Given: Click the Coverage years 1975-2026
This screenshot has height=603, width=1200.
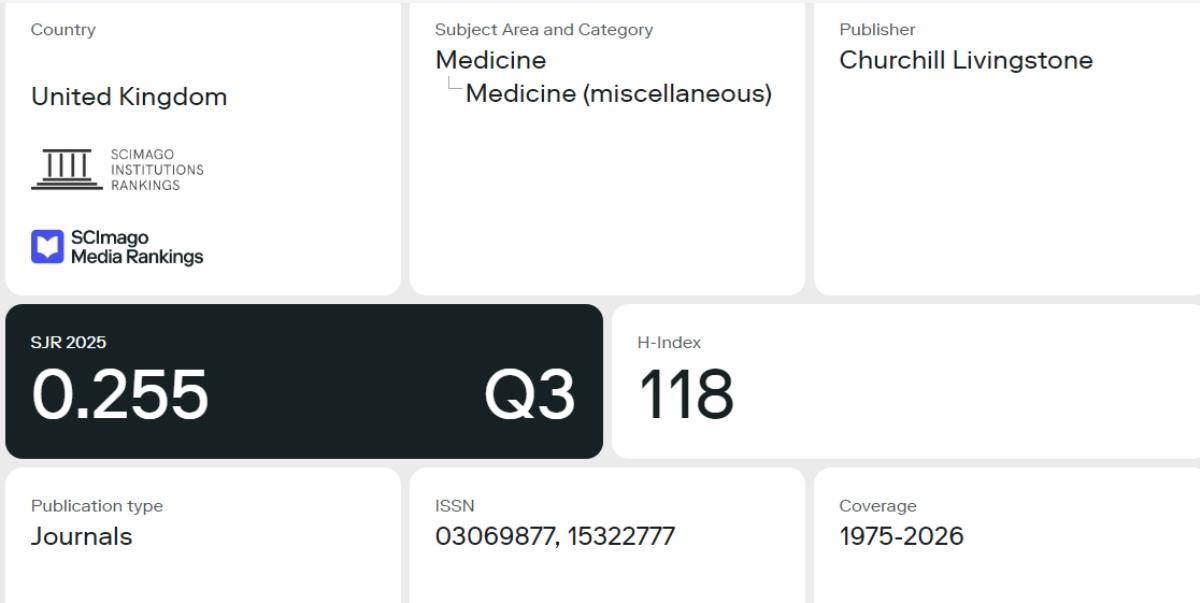Looking at the screenshot, I should [901, 536].
